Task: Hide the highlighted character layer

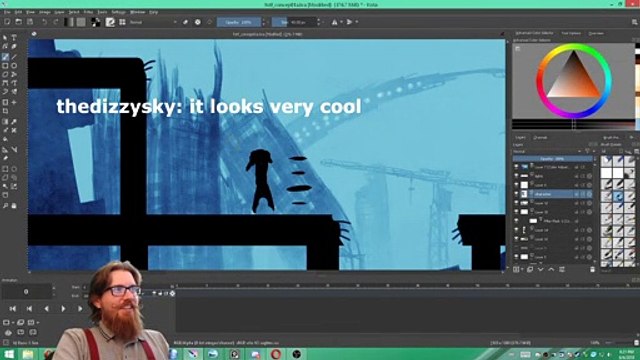Action: pyautogui.click(x=516, y=194)
